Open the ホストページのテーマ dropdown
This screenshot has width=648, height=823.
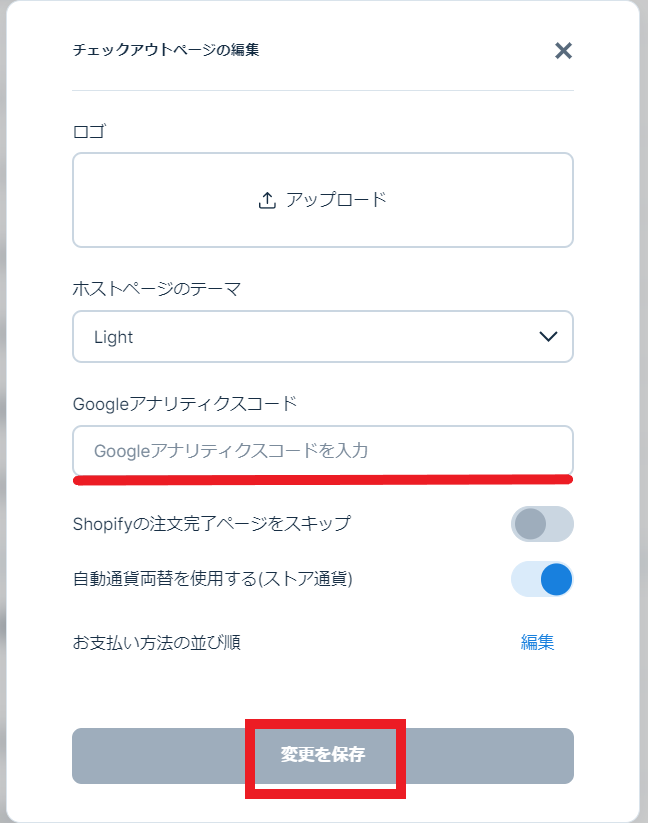[x=322, y=337]
